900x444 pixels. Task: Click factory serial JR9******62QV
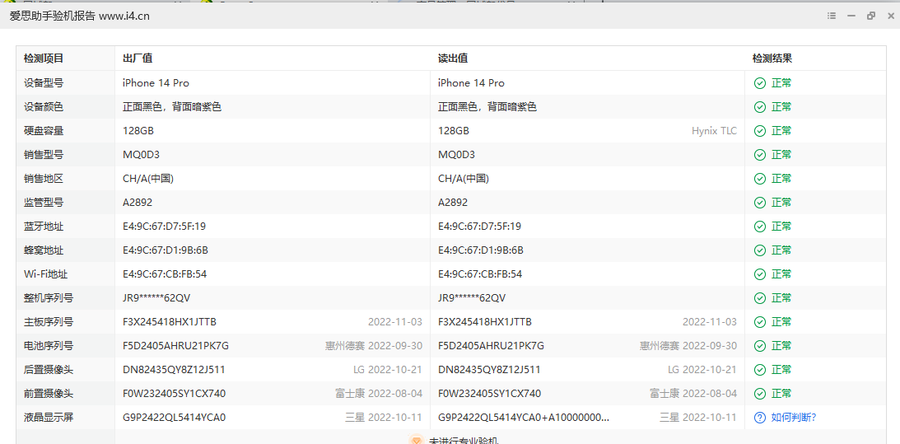pos(156,298)
